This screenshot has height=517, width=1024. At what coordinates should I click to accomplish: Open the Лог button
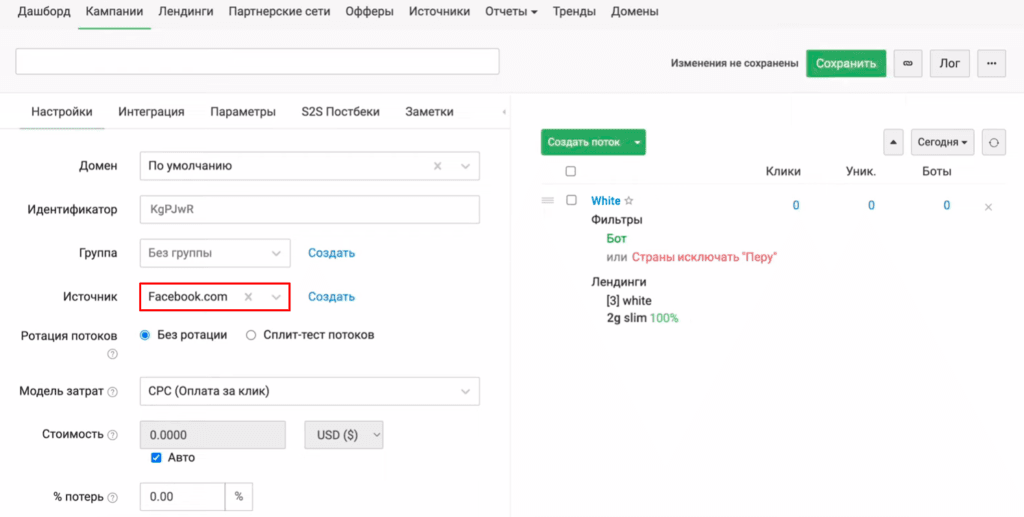pos(950,63)
